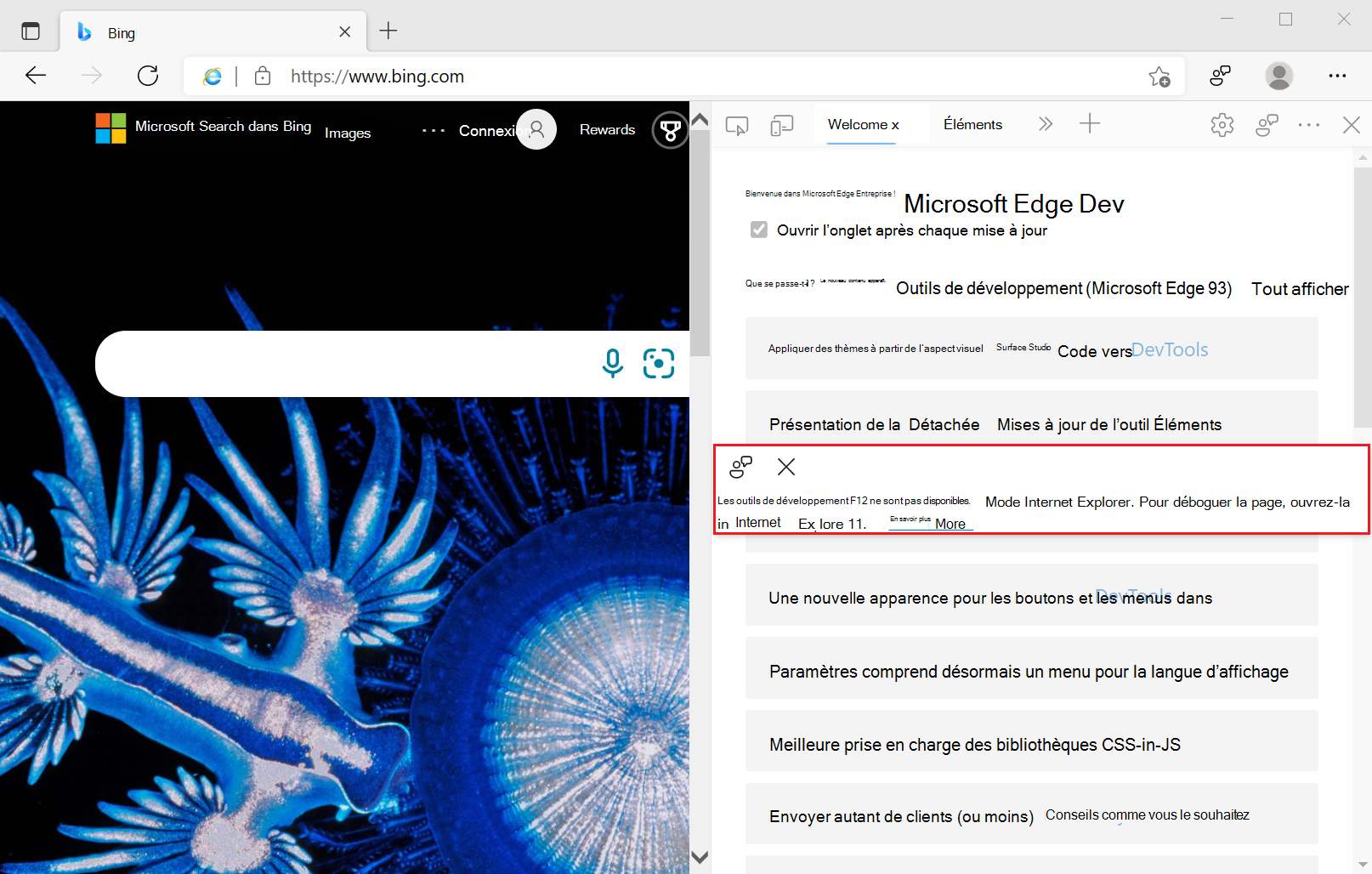Click the Rewards link
1372x874 pixels.
[x=607, y=129]
